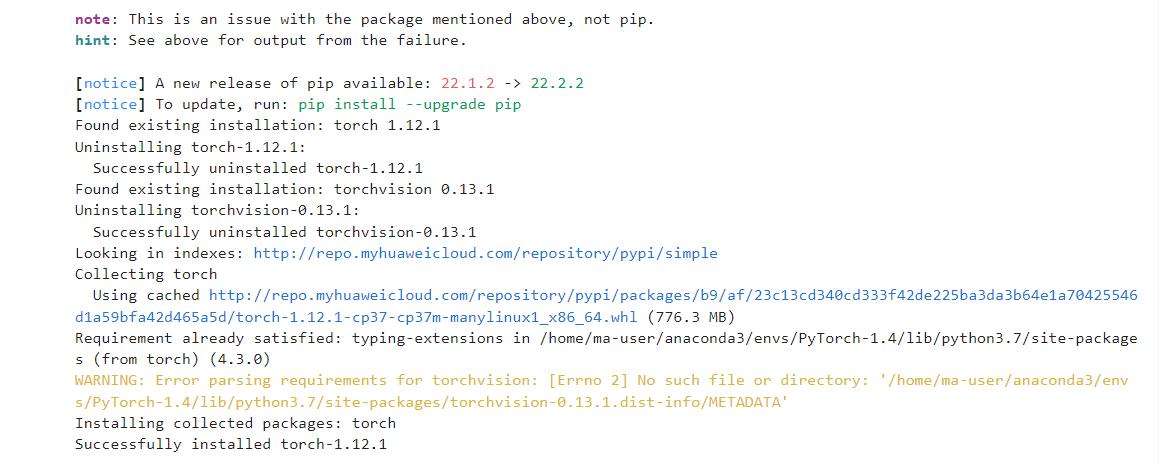
Task: Click 'Installing collected packages: torch' line
Action: click(235, 423)
